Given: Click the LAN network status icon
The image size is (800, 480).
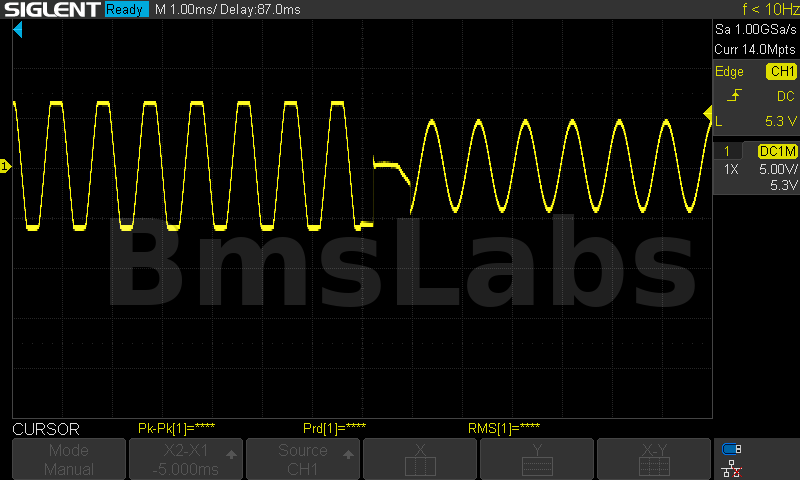Looking at the screenshot, I should (x=731, y=467).
